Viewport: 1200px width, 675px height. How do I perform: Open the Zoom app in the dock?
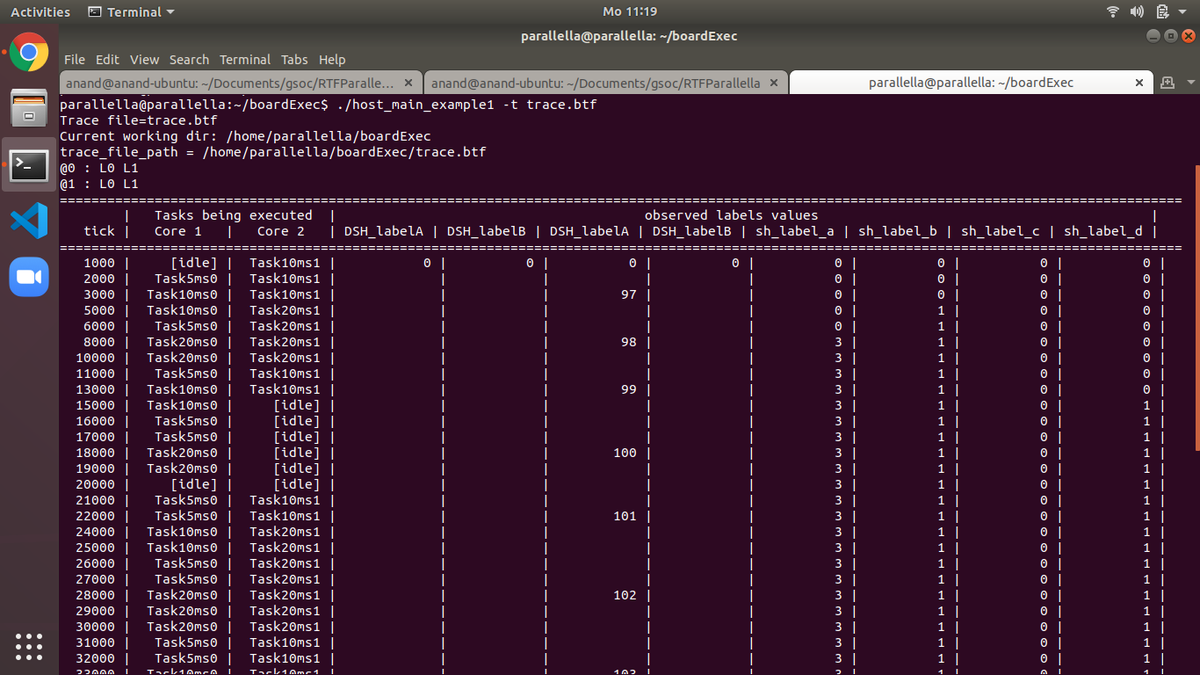[x=29, y=277]
